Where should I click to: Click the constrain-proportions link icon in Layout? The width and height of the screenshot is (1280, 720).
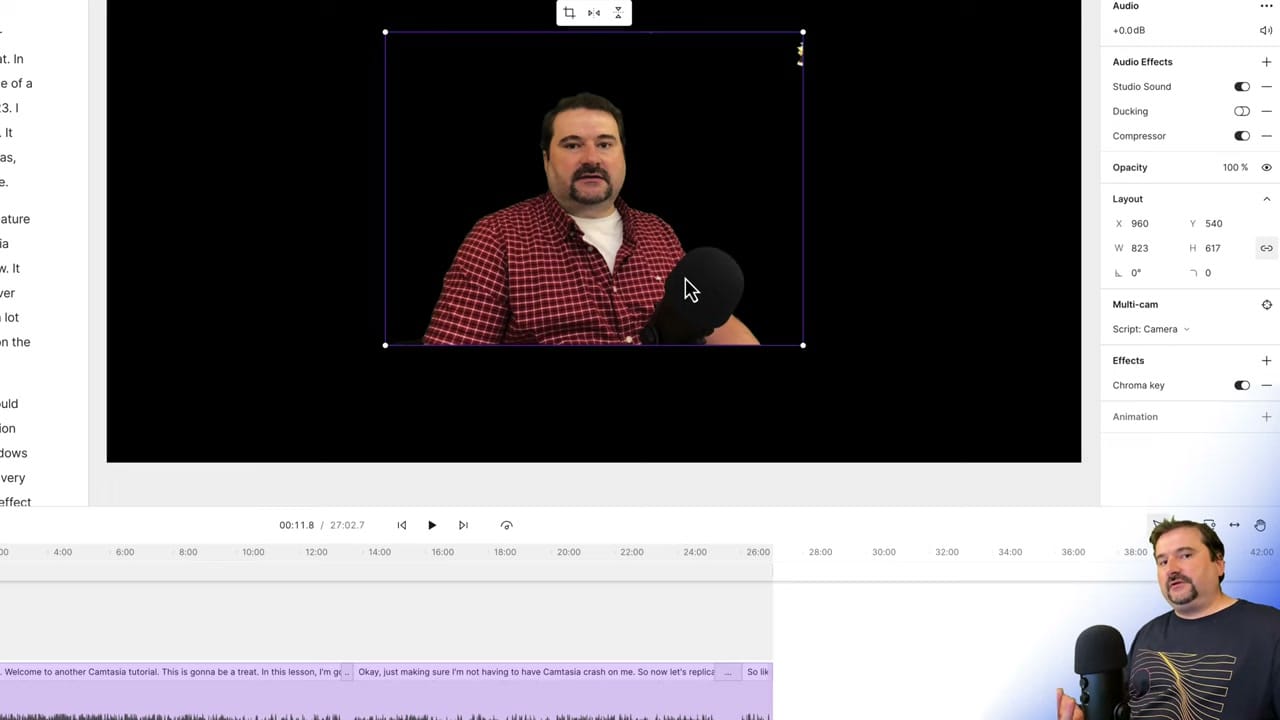pos(1266,247)
